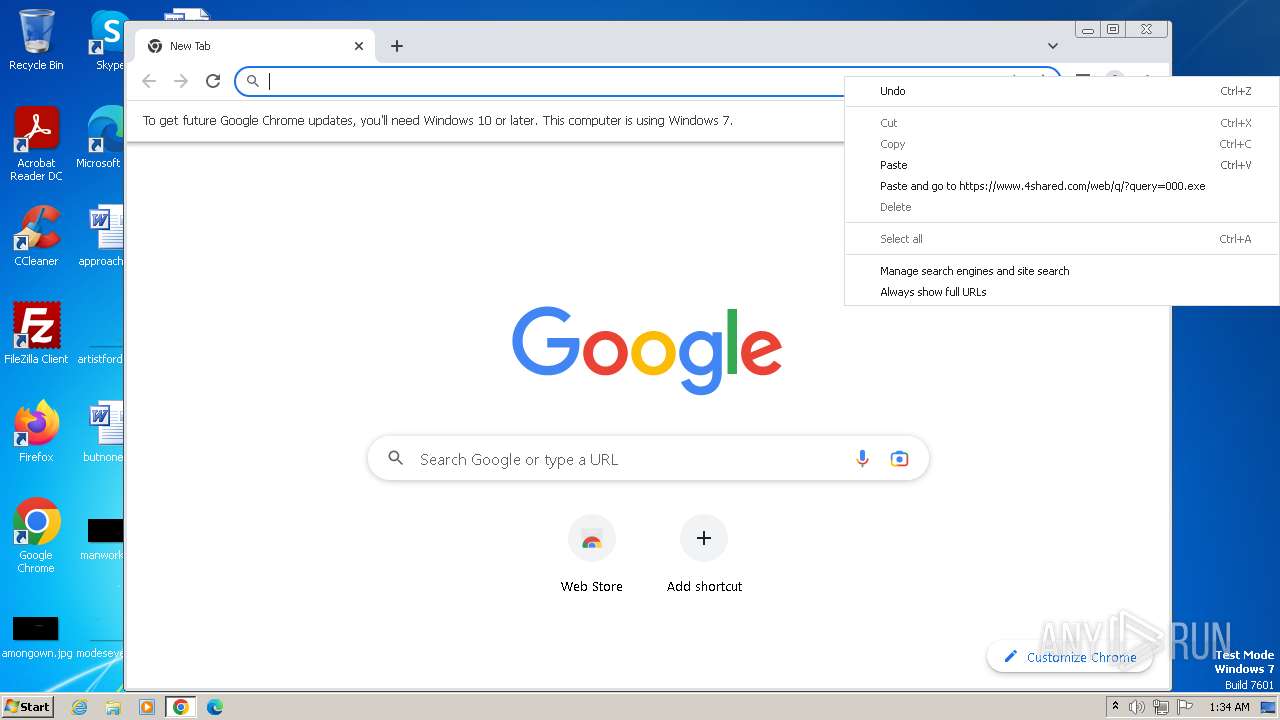Open amongown.jpg desktop file
The image size is (1280, 720).
pyautogui.click(x=35, y=637)
